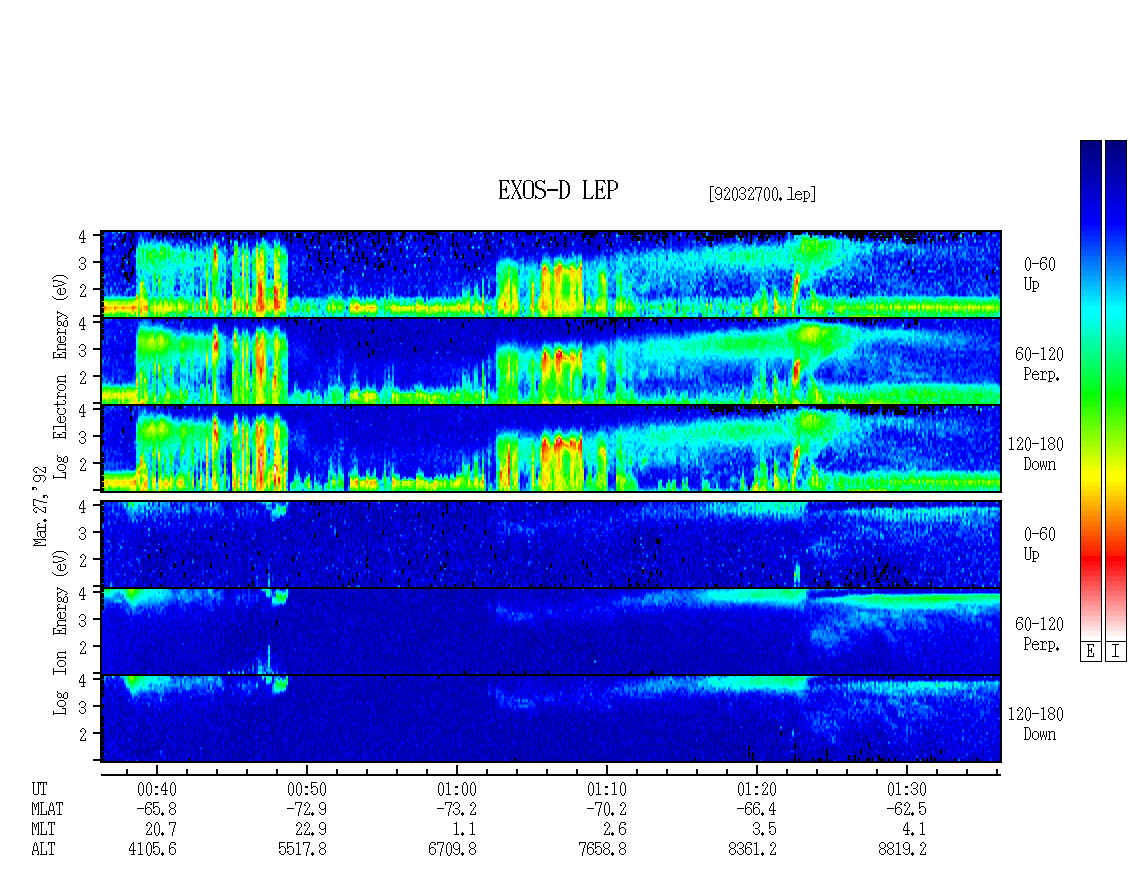
Task: Click the E box under the color bar
Action: pyautogui.click(x=1090, y=651)
